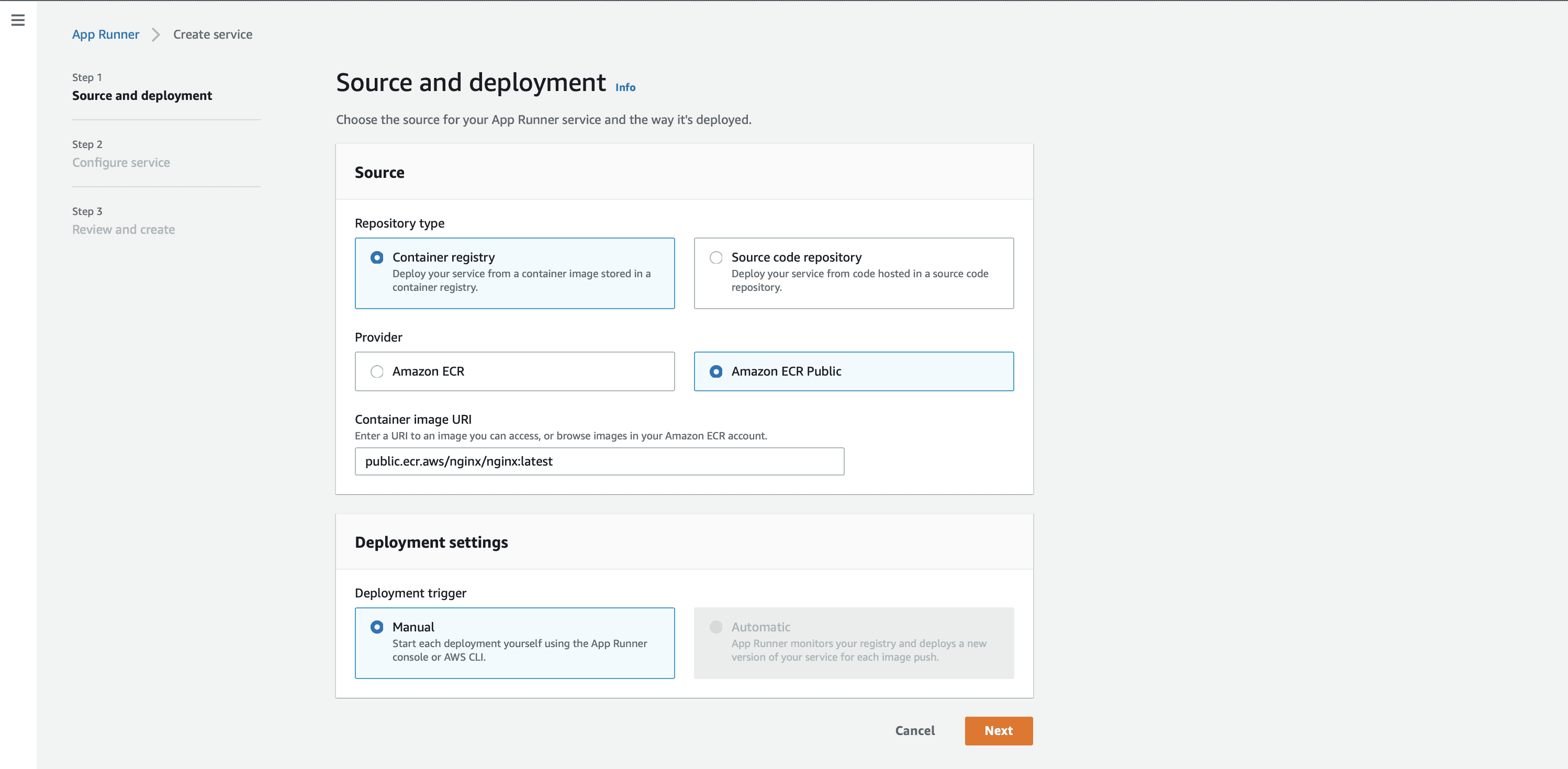
Task: Select Amazon ECR Public provider
Action: click(x=854, y=371)
